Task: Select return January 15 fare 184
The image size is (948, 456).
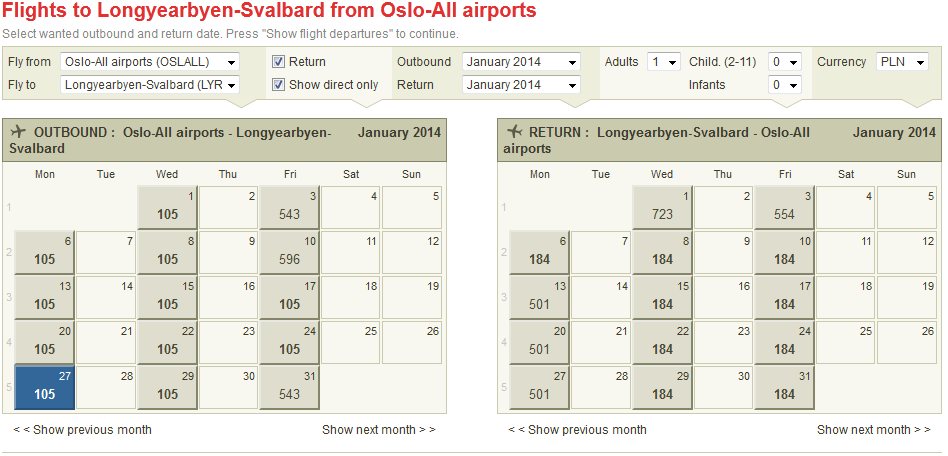Action: point(663,298)
